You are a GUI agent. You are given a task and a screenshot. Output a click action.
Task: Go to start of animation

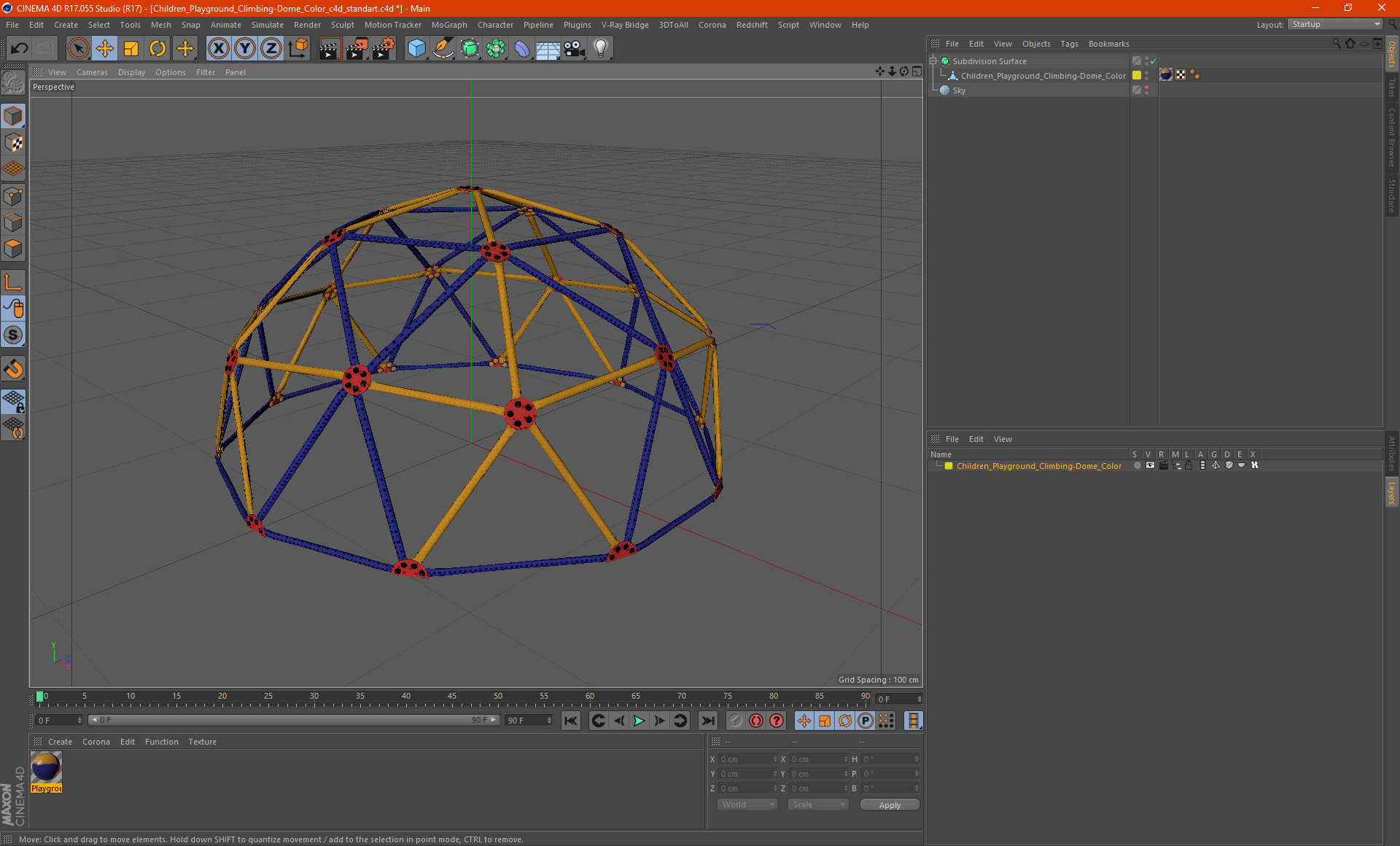571,721
